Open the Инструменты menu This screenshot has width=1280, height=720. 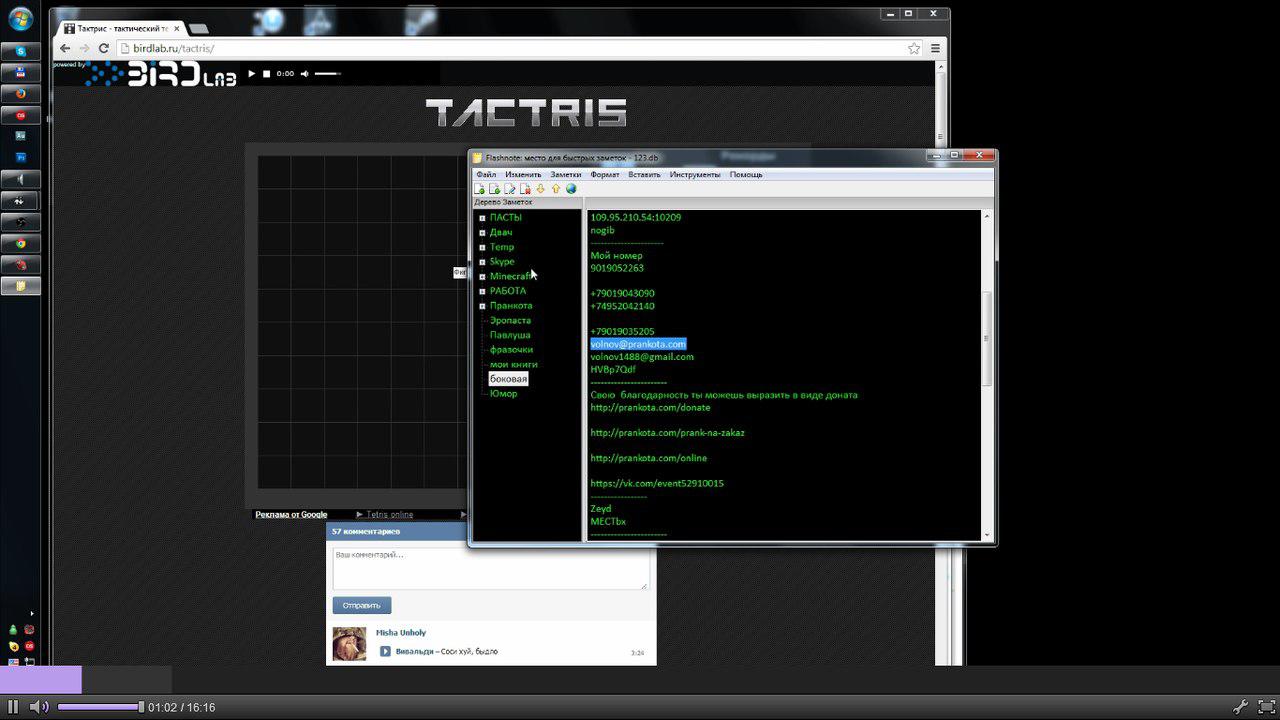point(695,175)
